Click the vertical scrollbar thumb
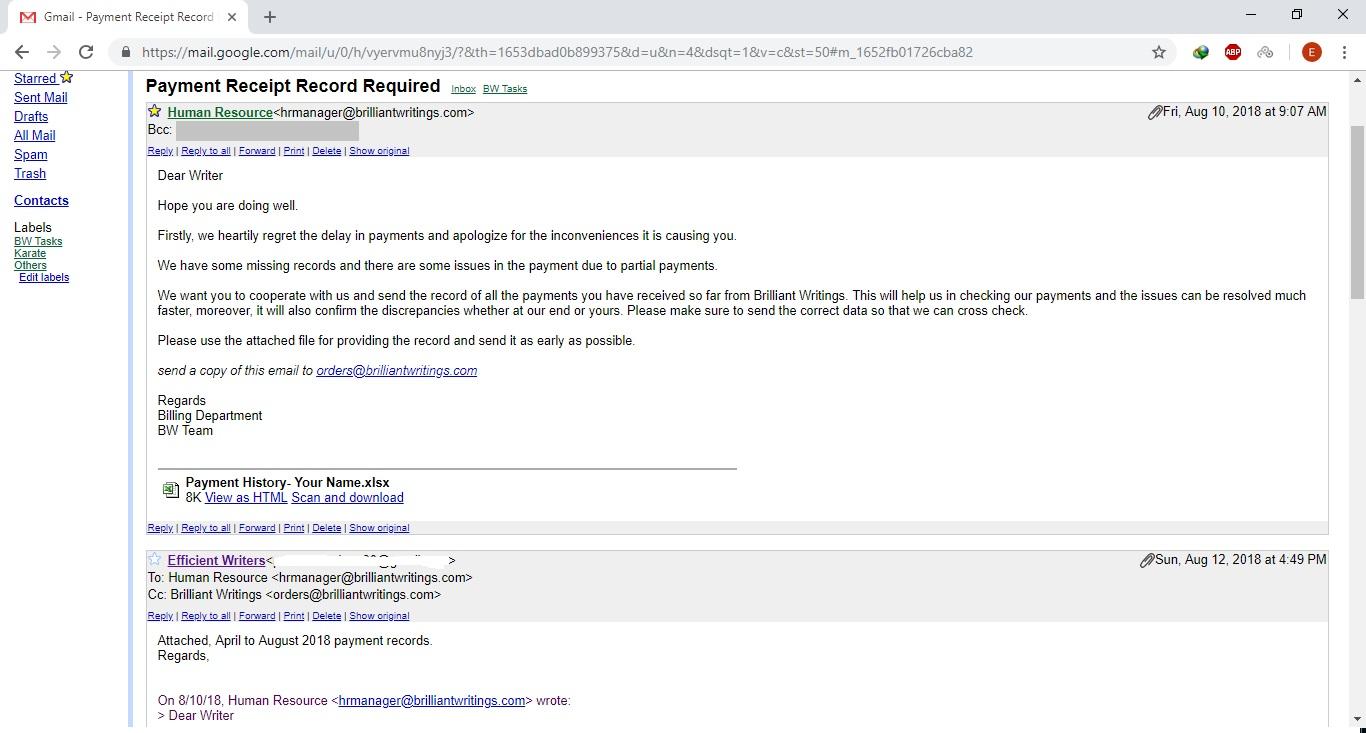 pyautogui.click(x=1357, y=212)
